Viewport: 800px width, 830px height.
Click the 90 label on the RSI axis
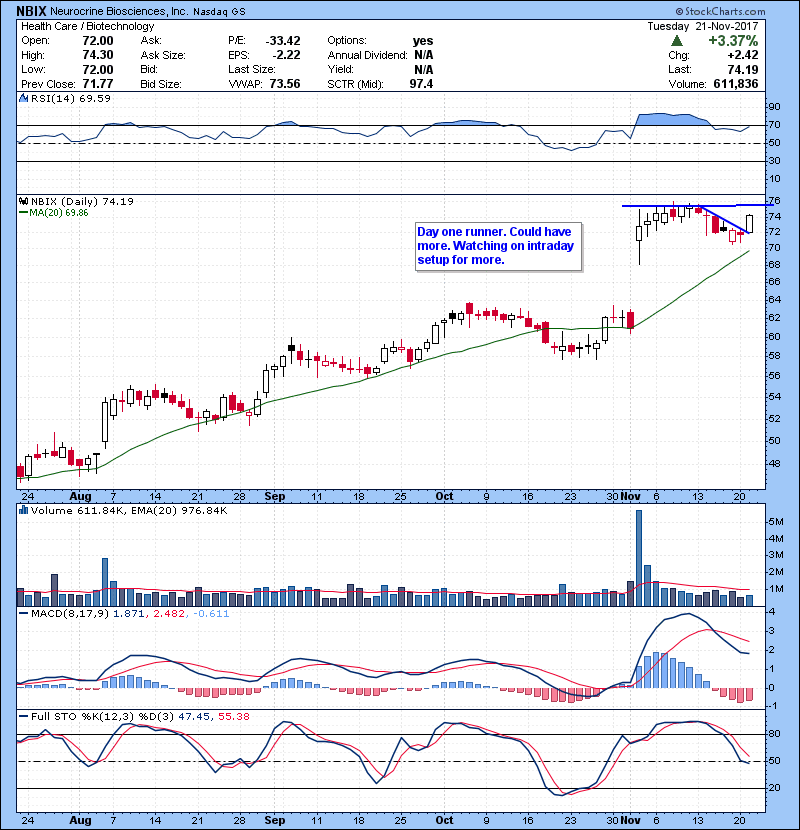pos(775,107)
